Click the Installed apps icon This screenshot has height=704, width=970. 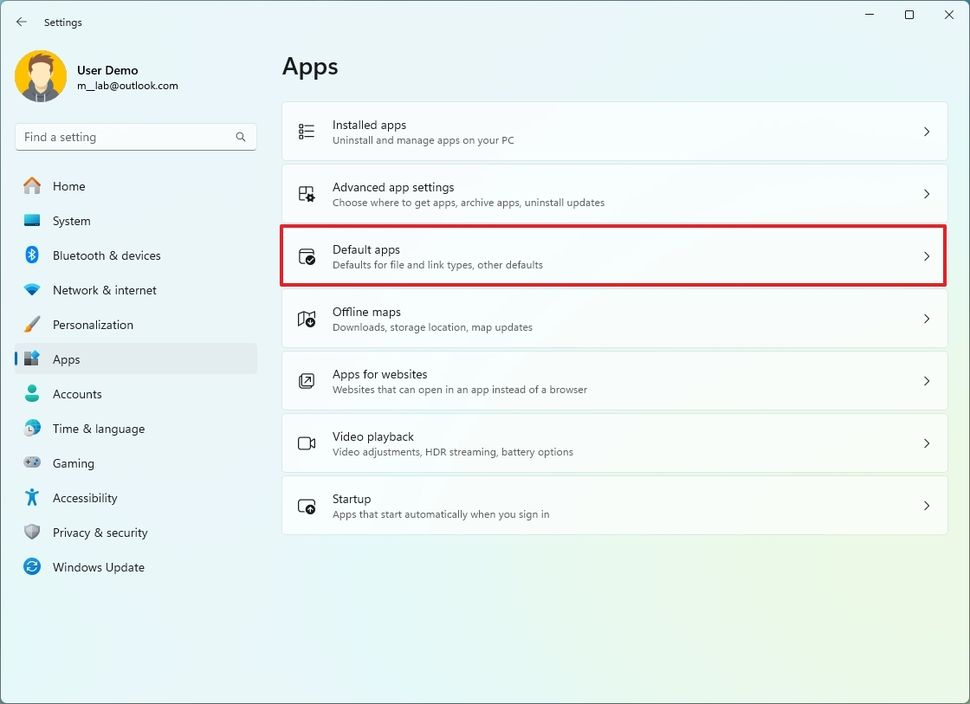[x=307, y=131]
